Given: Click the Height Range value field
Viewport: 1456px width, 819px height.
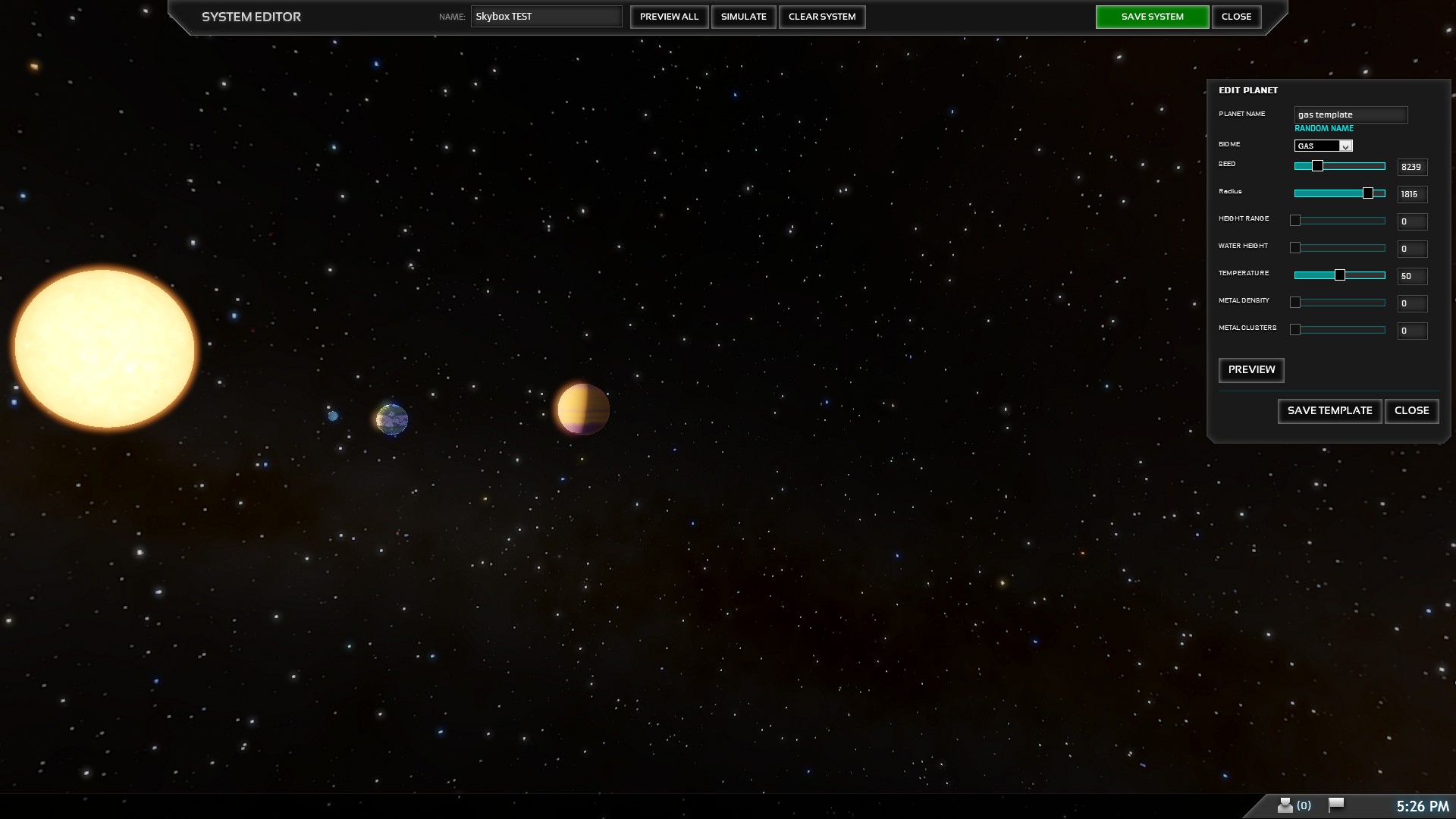Looking at the screenshot, I should (1412, 221).
